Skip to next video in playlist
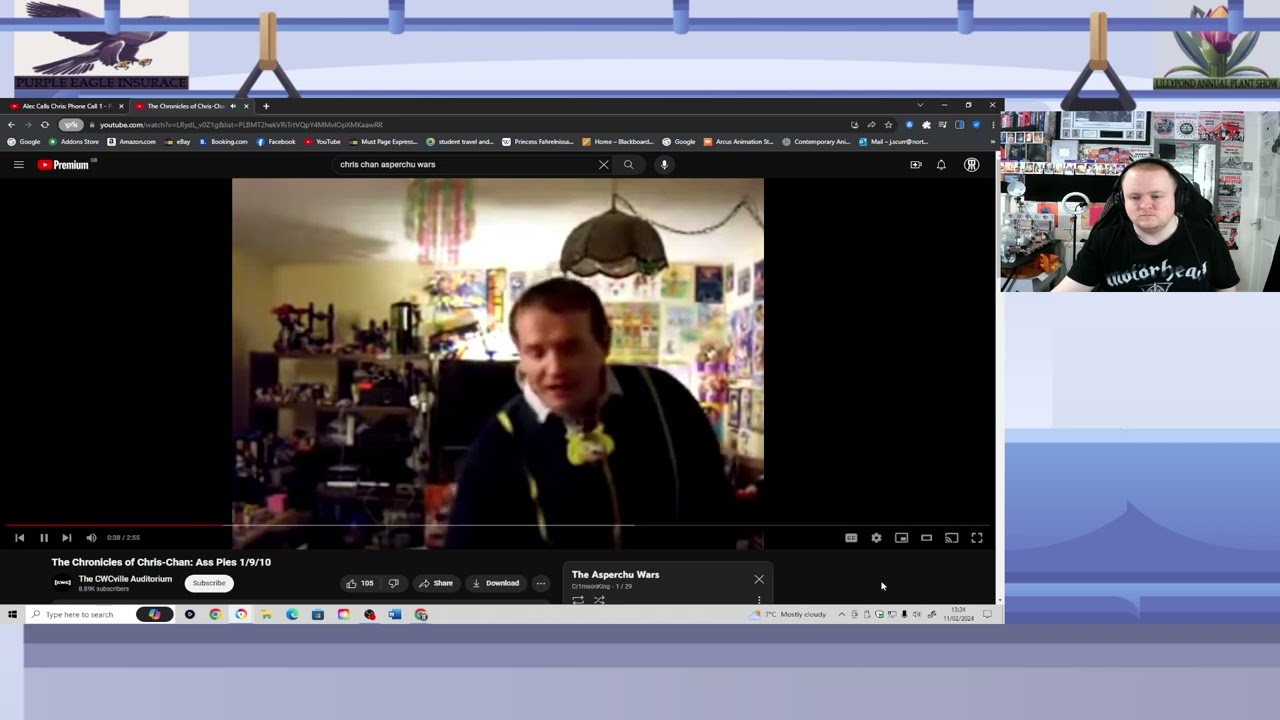 [x=67, y=538]
